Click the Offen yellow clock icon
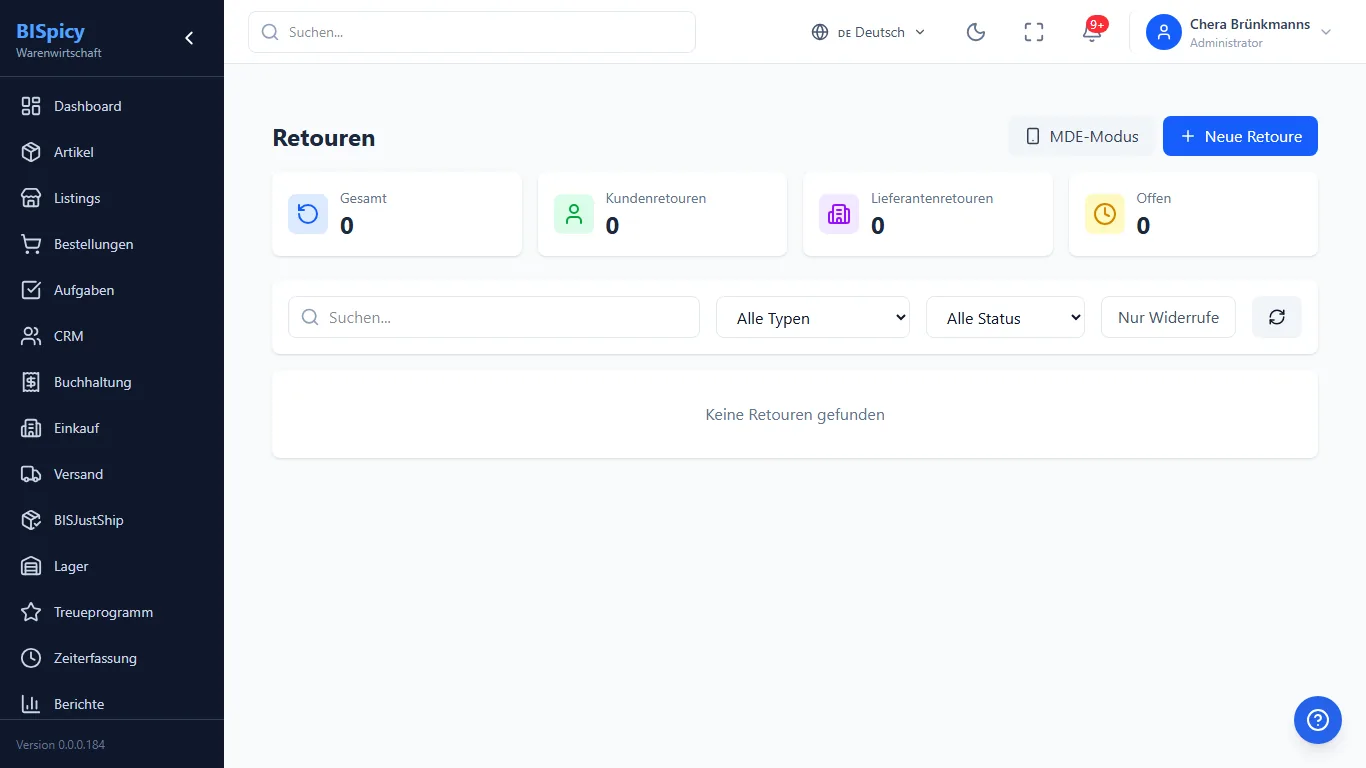 click(x=1105, y=214)
